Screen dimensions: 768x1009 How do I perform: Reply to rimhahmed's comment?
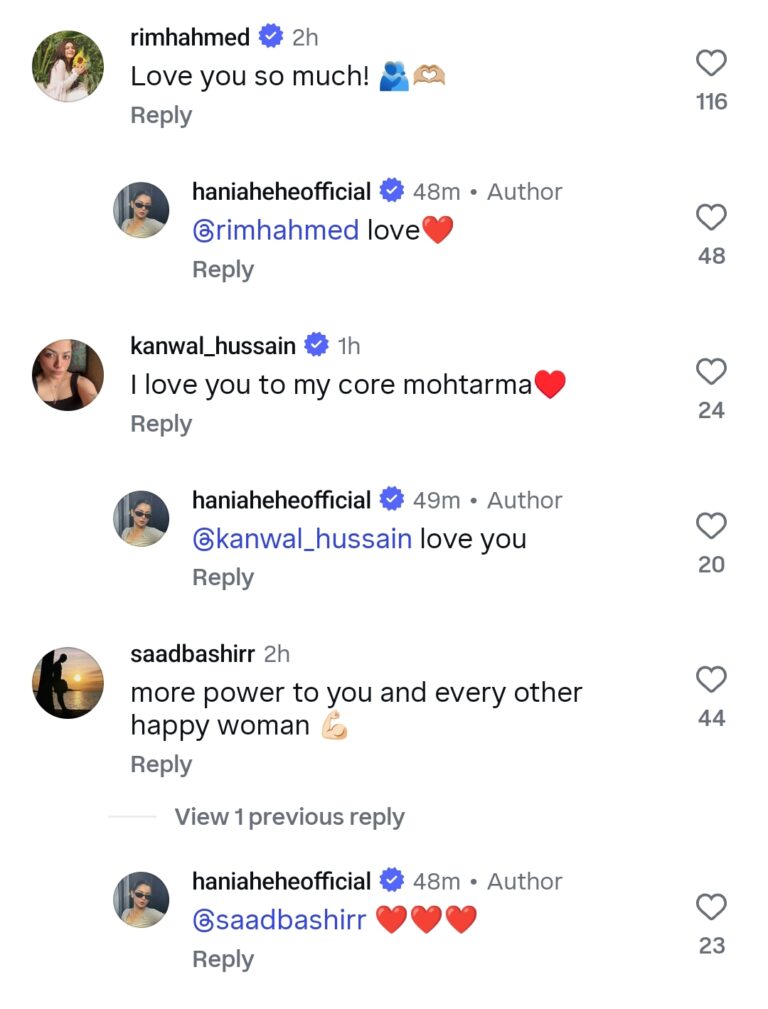coord(161,115)
